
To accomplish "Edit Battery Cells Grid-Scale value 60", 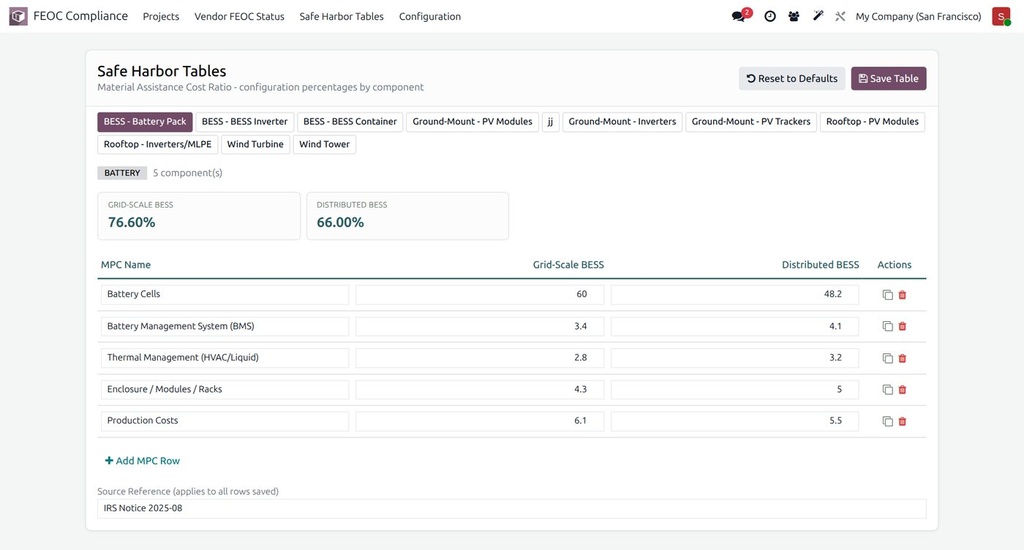I will (x=480, y=294).
